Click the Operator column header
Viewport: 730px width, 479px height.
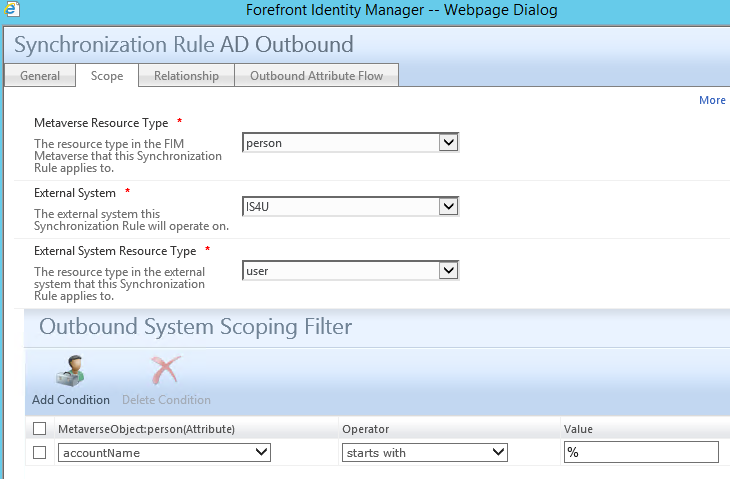click(365, 429)
